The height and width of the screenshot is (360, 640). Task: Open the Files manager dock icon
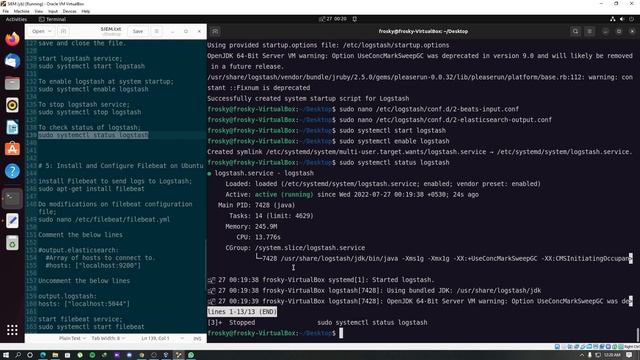tap(12, 83)
